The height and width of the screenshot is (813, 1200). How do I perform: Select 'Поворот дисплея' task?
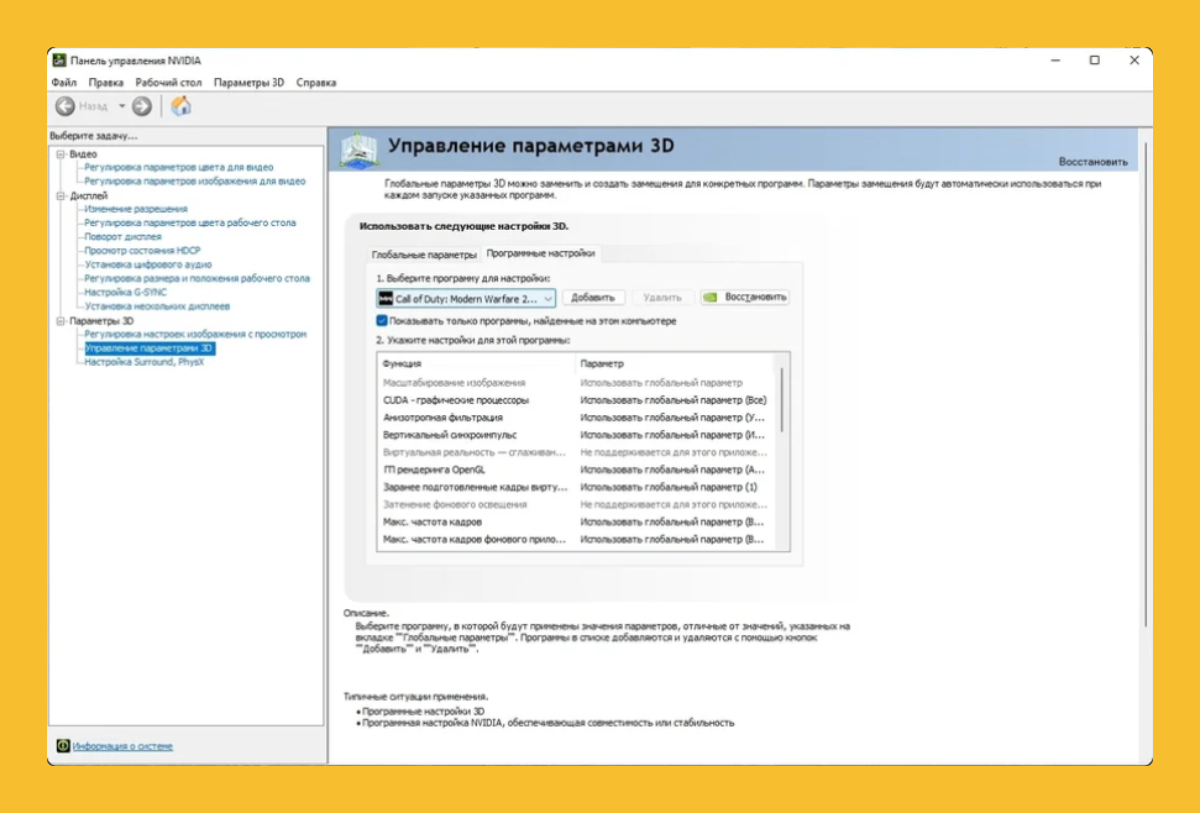tap(123, 237)
